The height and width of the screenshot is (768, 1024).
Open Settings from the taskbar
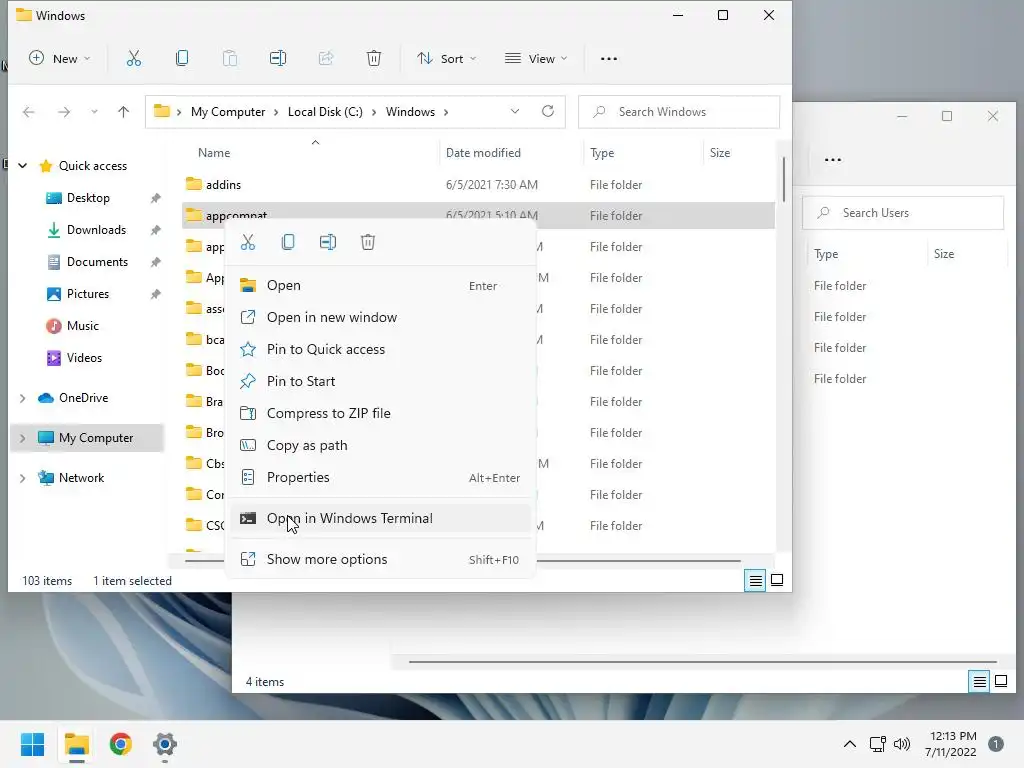click(165, 744)
